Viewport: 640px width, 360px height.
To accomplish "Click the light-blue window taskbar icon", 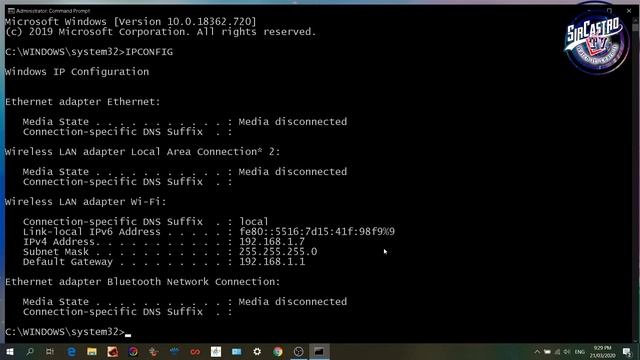I will 237,351.
